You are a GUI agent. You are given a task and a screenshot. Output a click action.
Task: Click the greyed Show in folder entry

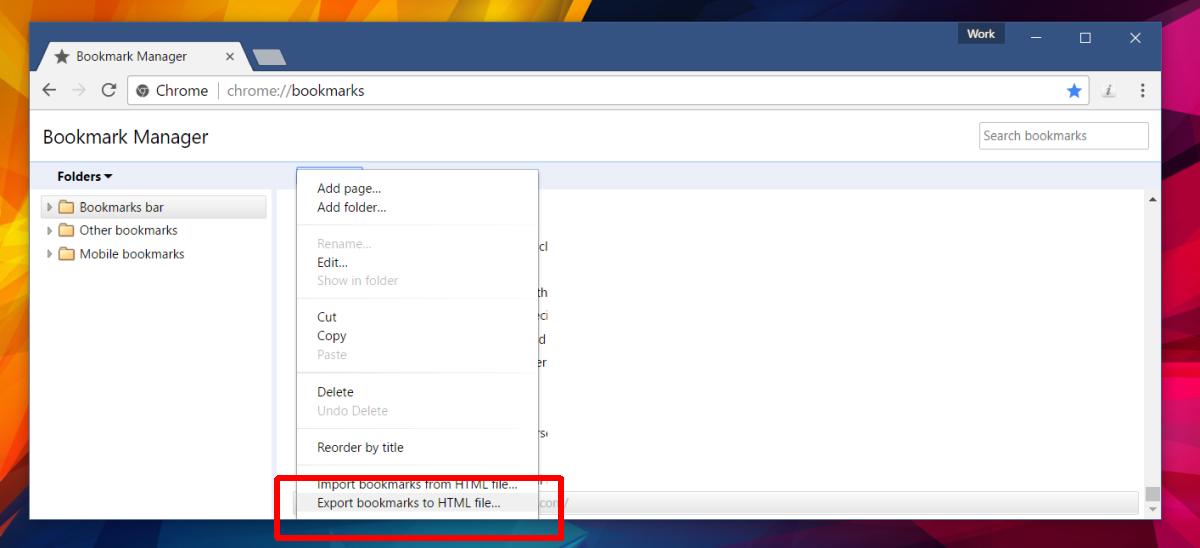pos(357,281)
